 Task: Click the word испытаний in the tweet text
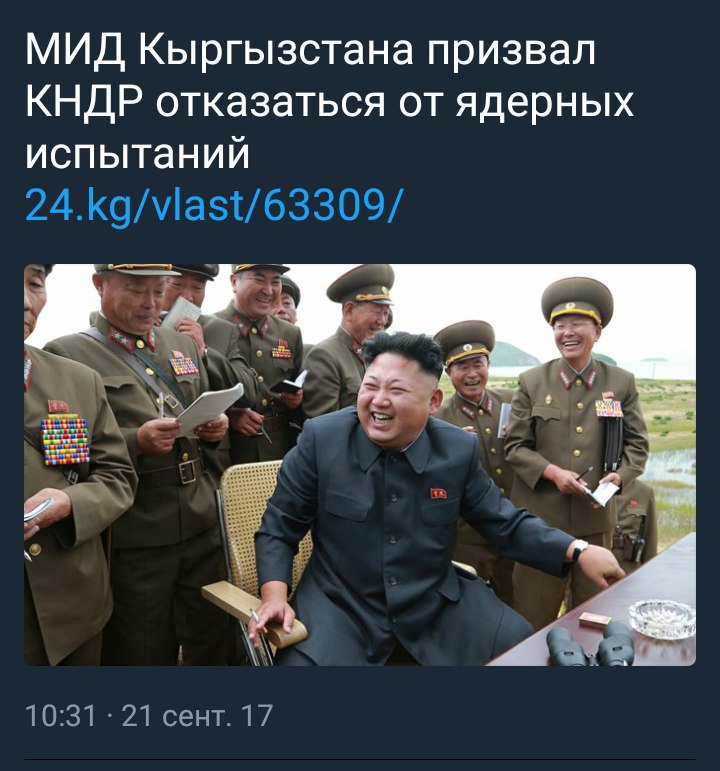click(x=137, y=152)
